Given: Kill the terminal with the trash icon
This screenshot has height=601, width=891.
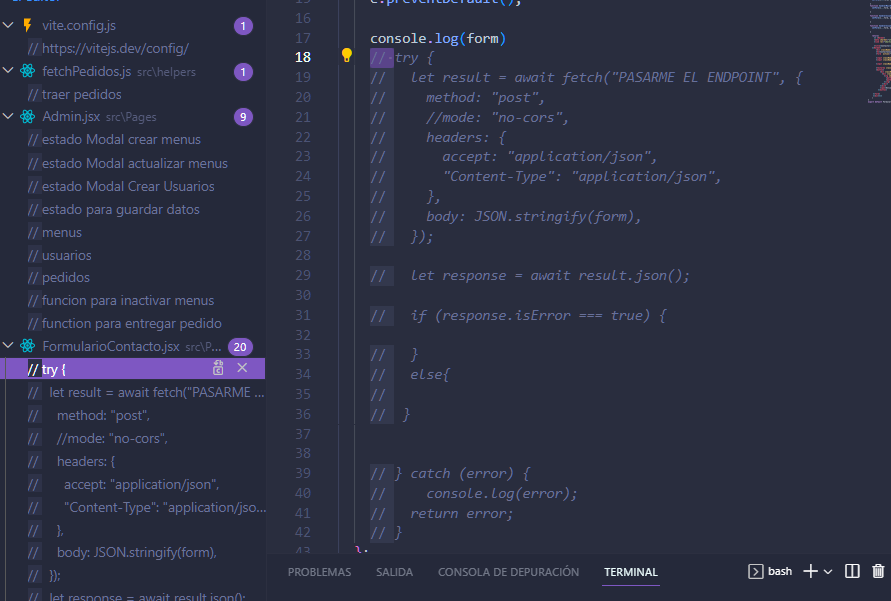Looking at the screenshot, I should [x=877, y=570].
